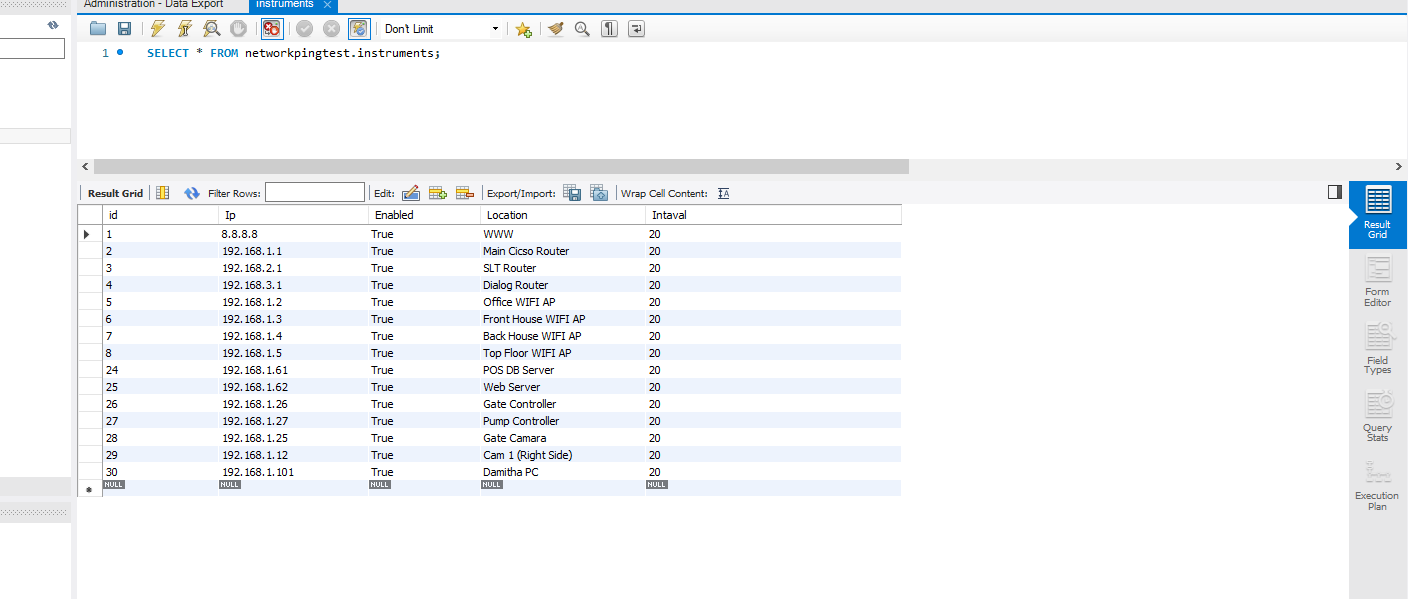Screen dimensions: 1408x599
Task: Toggle the results side panel visibility
Action: pyautogui.click(x=1334, y=192)
